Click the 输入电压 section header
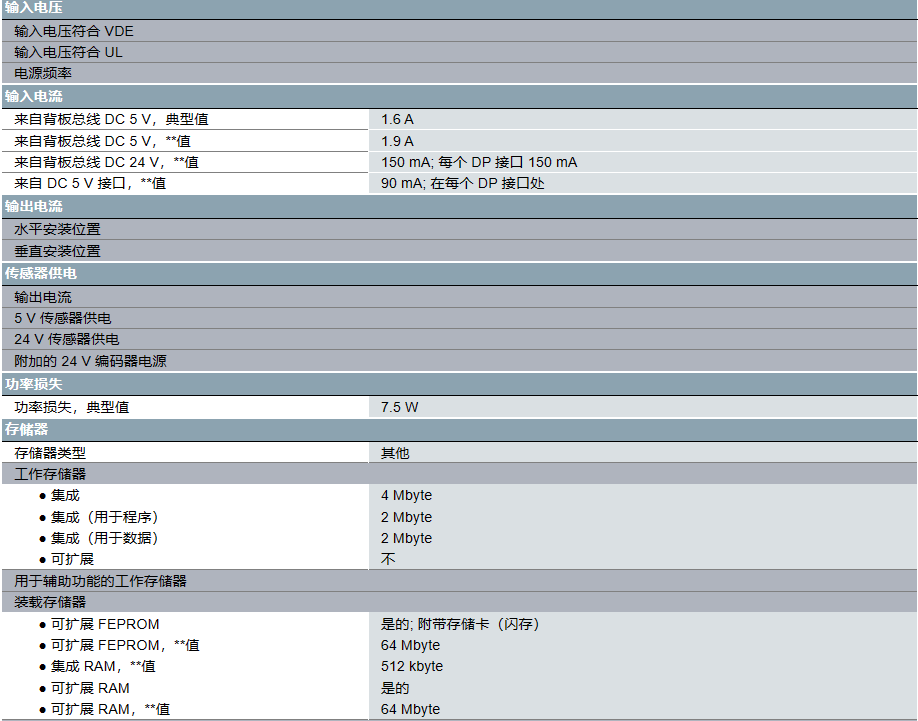 tap(34, 8)
